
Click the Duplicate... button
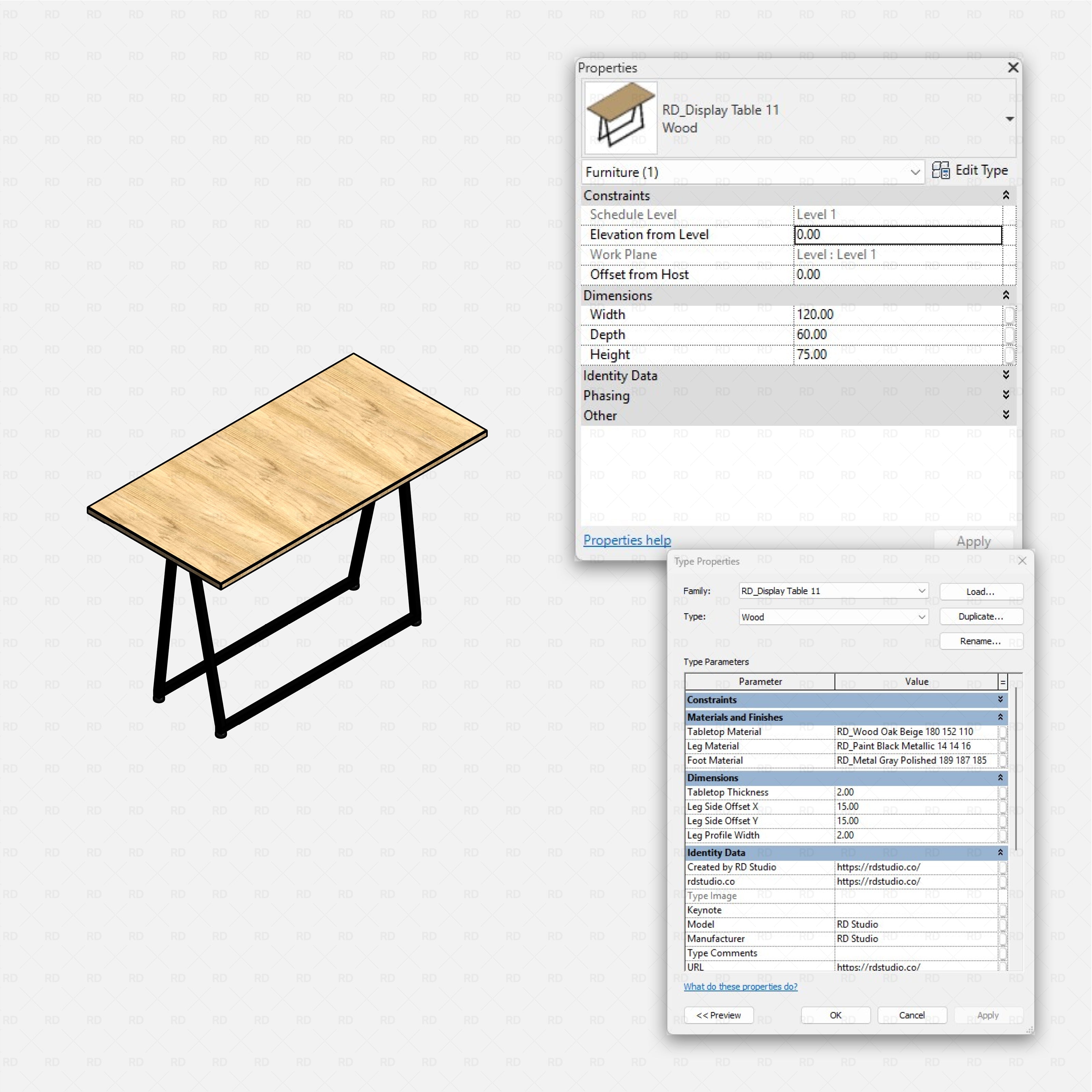pyautogui.click(x=981, y=616)
